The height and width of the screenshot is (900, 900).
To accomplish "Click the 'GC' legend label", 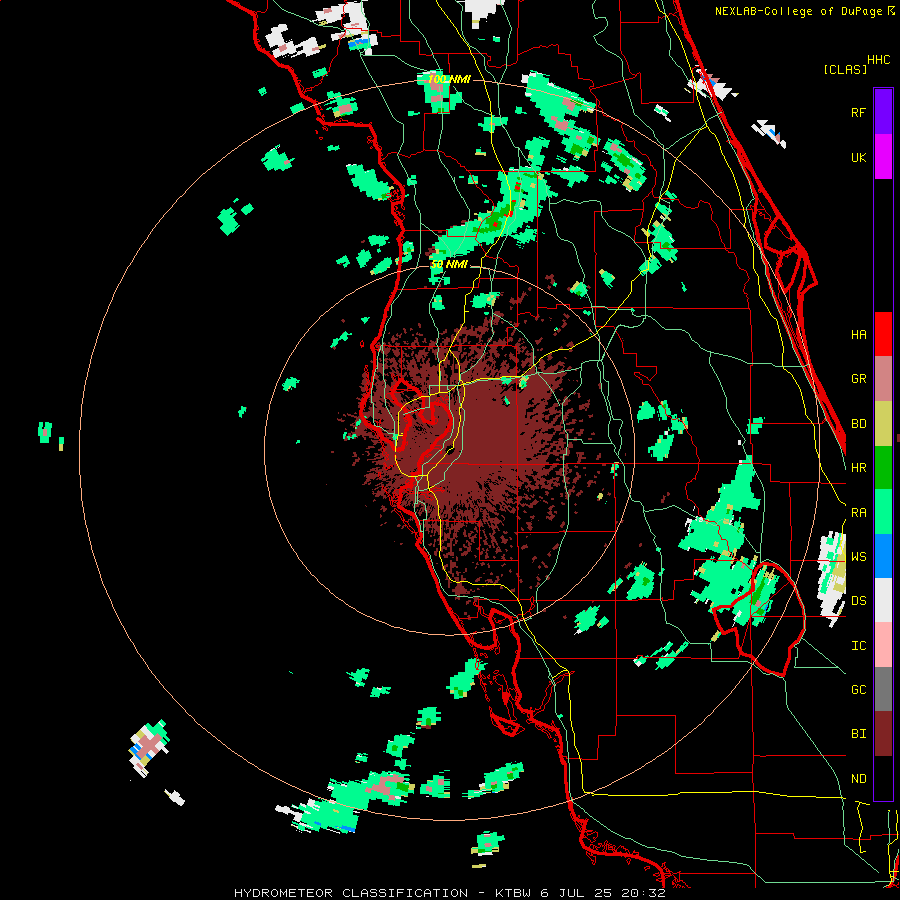I will click(858, 690).
